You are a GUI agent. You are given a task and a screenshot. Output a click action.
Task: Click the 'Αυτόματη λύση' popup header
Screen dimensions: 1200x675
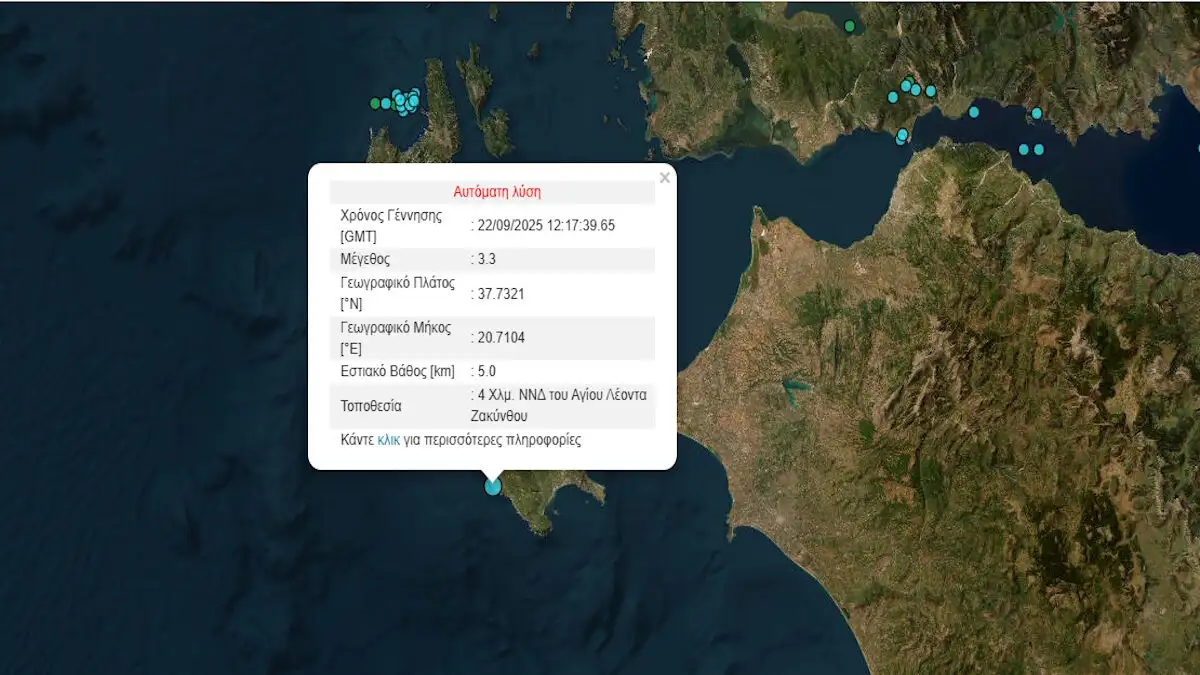[497, 192]
